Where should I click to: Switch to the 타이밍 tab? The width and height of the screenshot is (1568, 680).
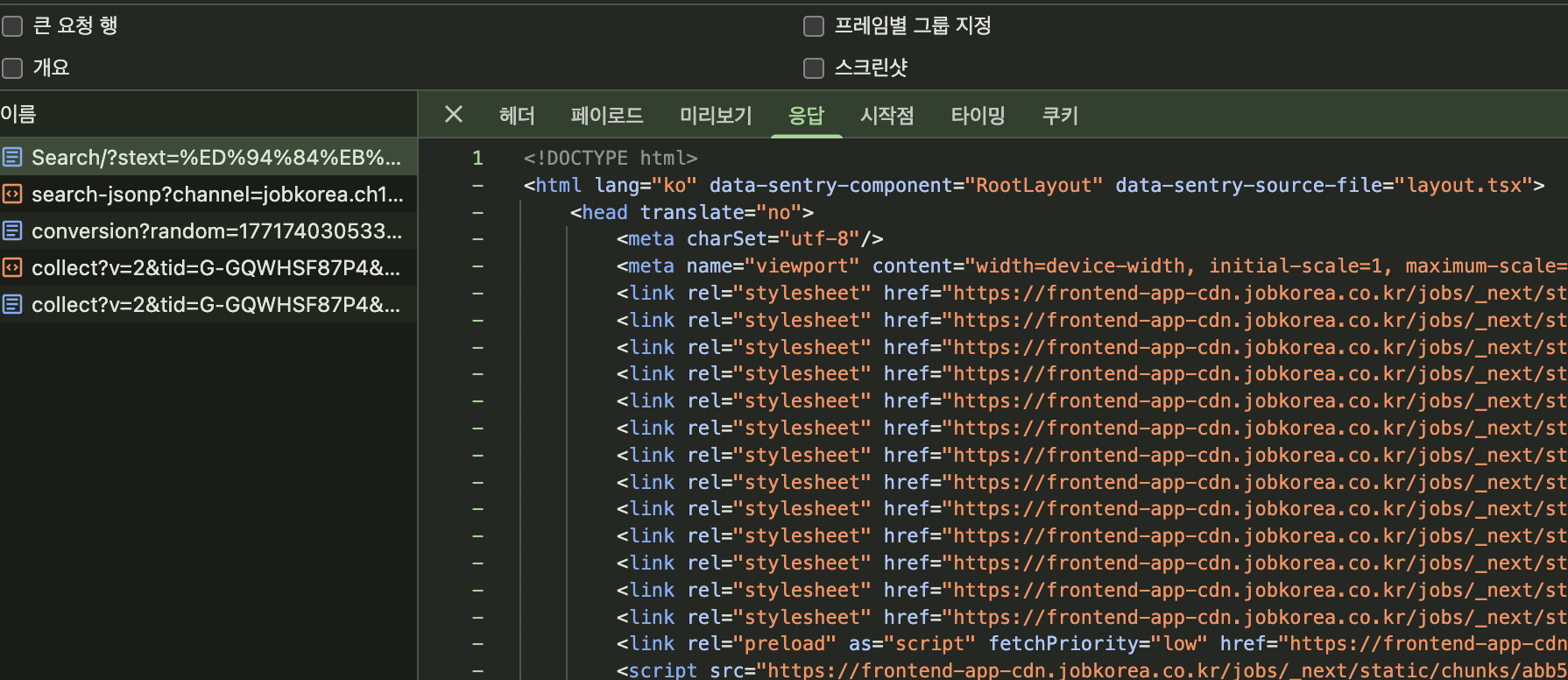(x=978, y=116)
